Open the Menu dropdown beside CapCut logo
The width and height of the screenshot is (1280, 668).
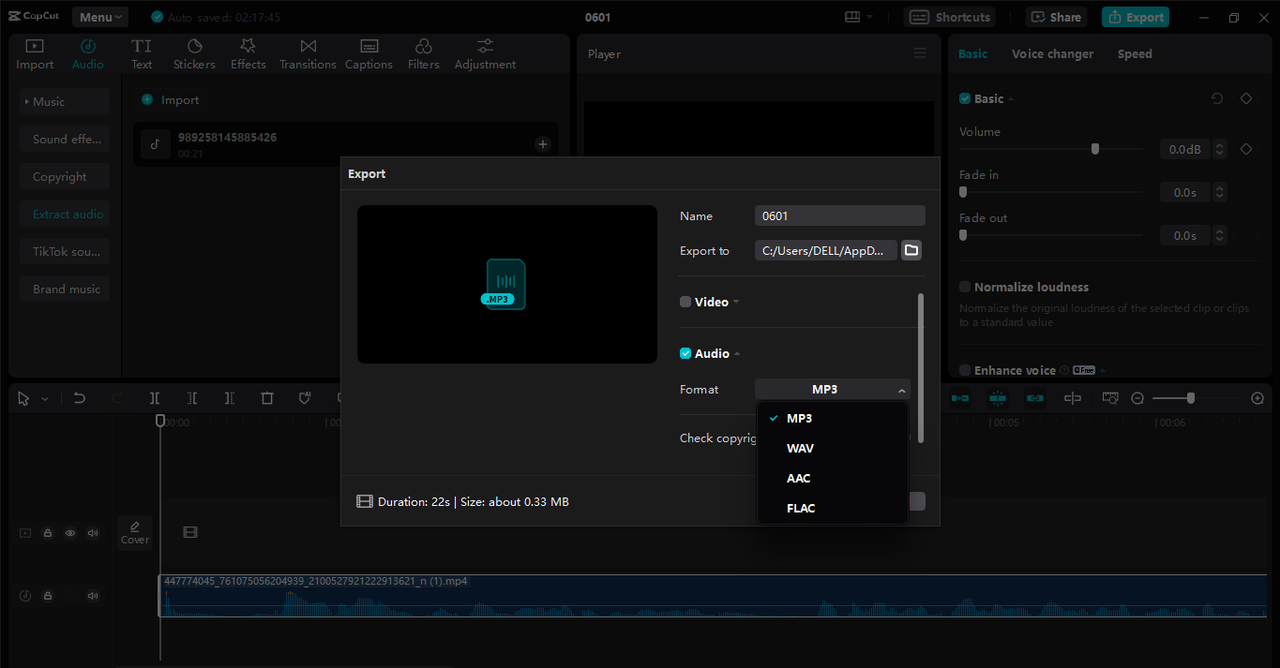click(x=99, y=17)
